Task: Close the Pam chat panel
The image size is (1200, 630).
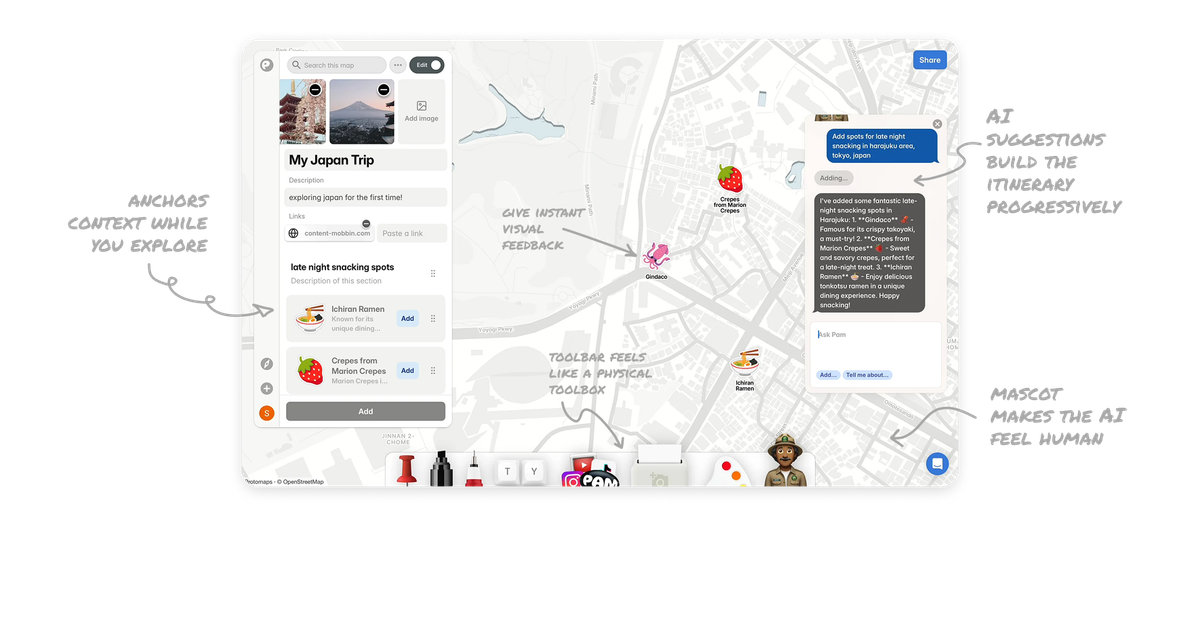Action: click(937, 124)
